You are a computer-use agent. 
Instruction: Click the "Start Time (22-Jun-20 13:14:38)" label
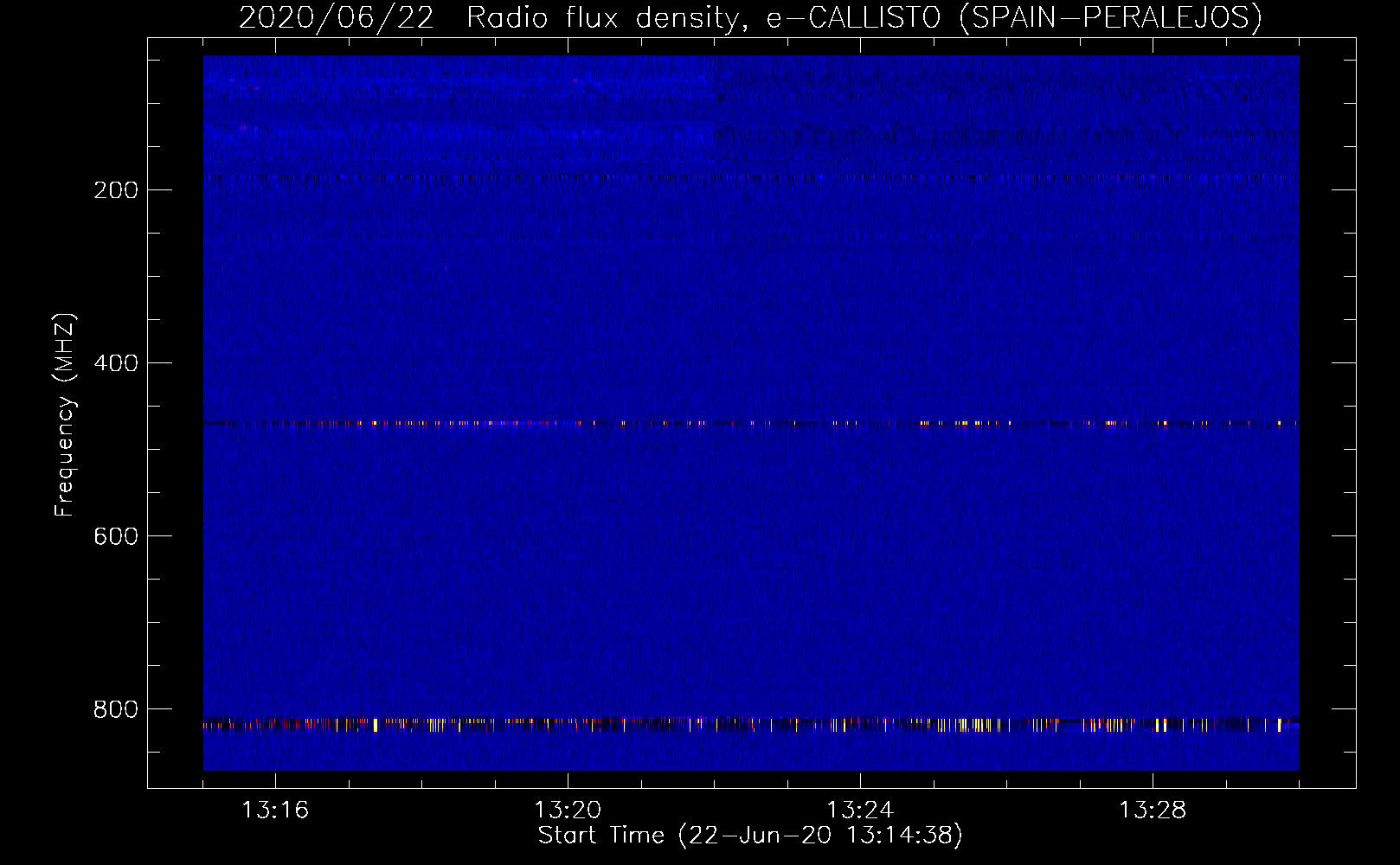(x=750, y=836)
